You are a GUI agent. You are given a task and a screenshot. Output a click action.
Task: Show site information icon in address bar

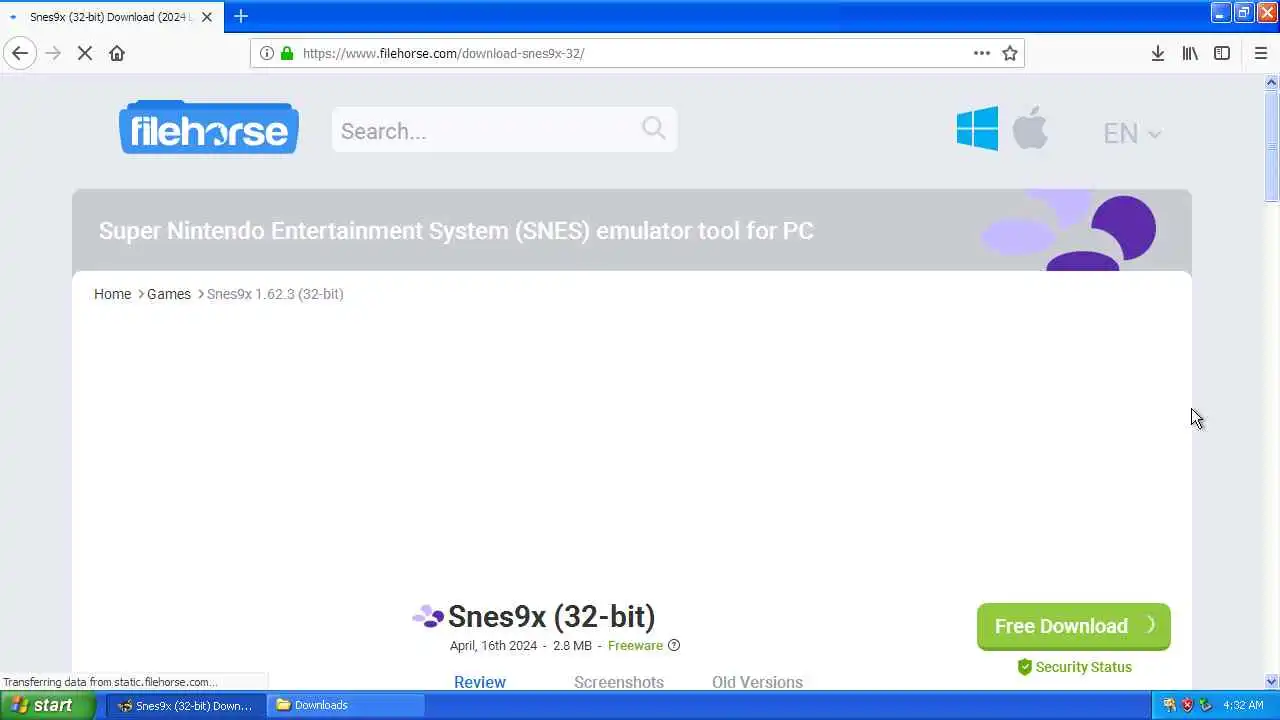pos(267,53)
